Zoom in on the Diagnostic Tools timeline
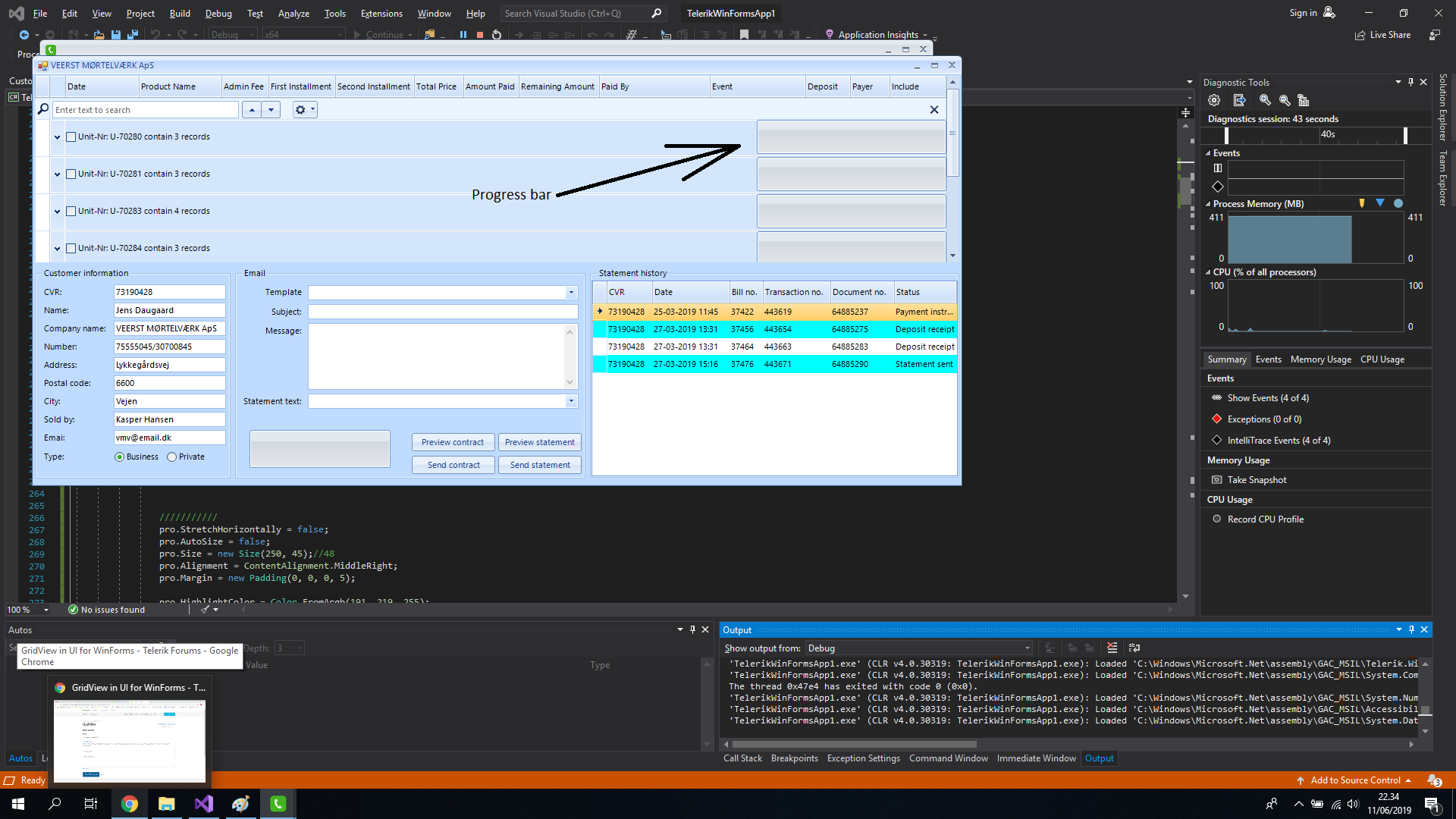Viewport: 1456px width, 819px height. pos(1265,100)
